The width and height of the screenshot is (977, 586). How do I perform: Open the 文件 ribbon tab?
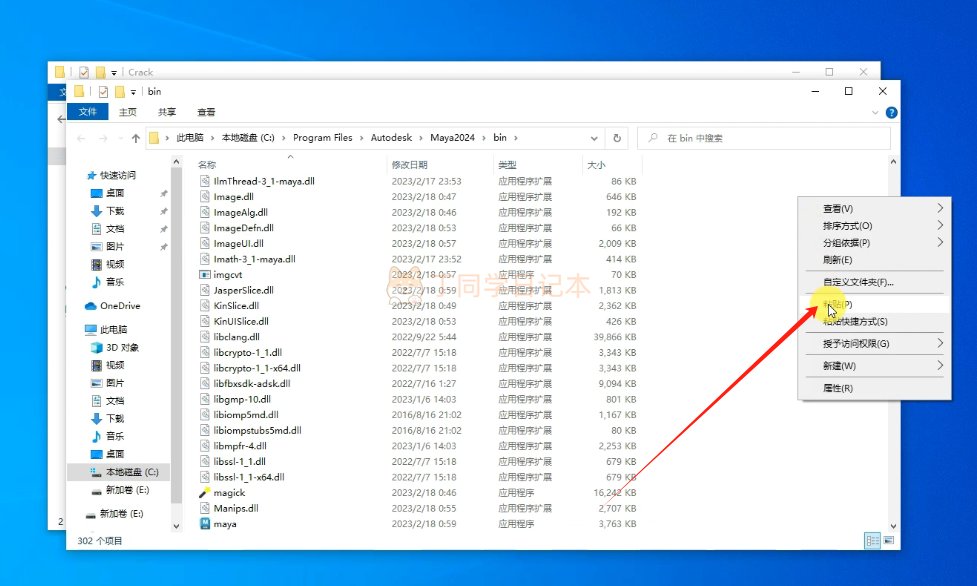(88, 112)
